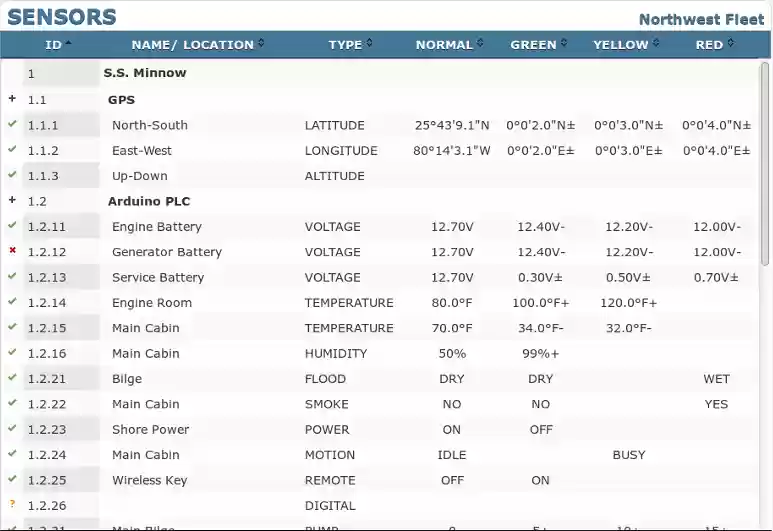The width and height of the screenshot is (773, 531).
Task: Click green check icon for Shore Power 1.2.23
Action: [12, 427]
